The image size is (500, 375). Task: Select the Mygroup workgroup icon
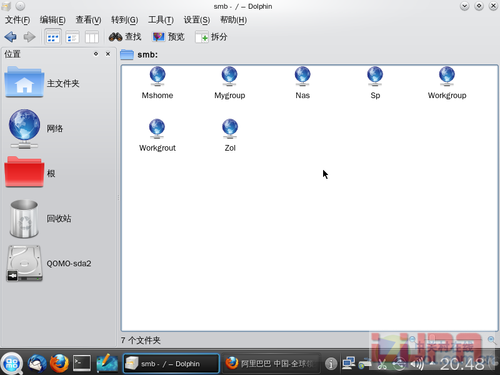[229, 83]
